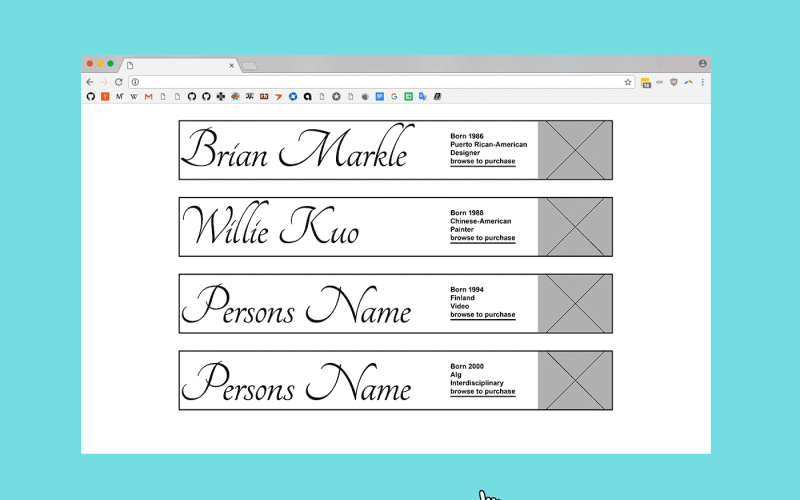800x500 pixels.
Task: Click the 'Born 1986' text
Action: 467,136
